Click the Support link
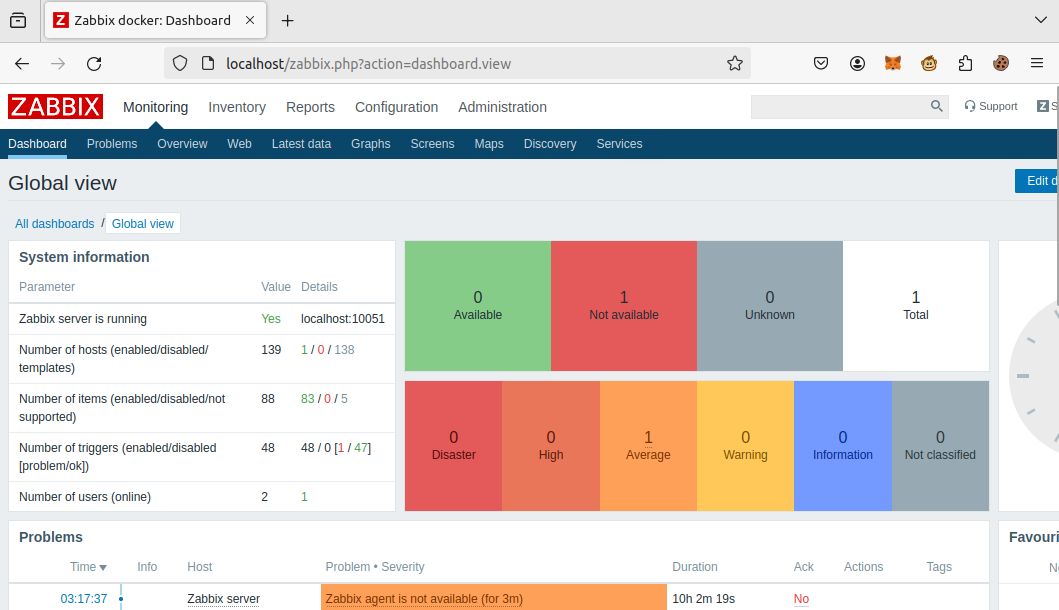The image size is (1059, 610). pos(991,106)
